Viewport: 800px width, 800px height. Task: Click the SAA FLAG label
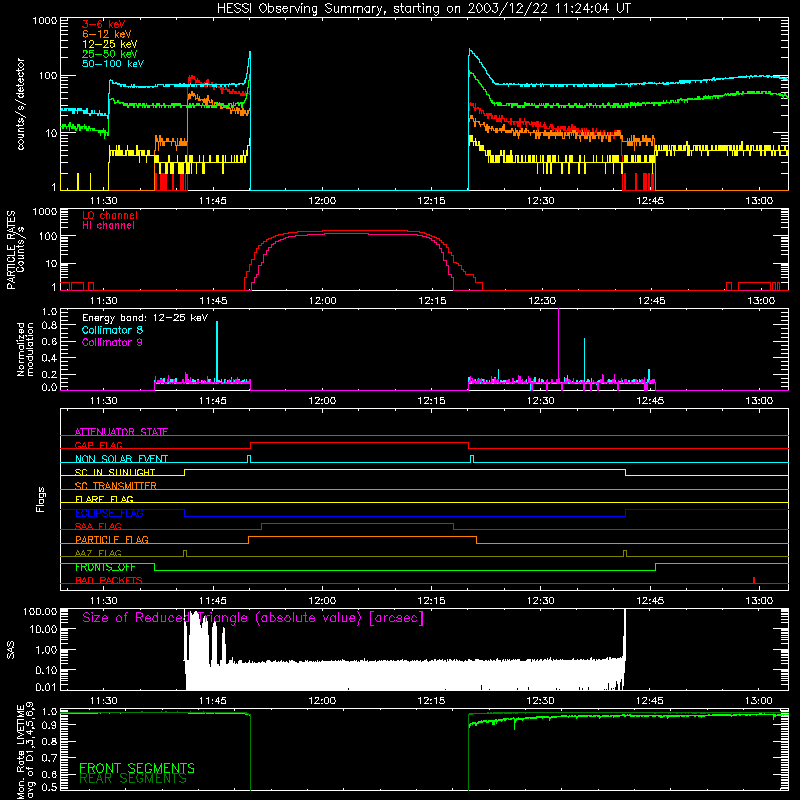tap(98, 526)
